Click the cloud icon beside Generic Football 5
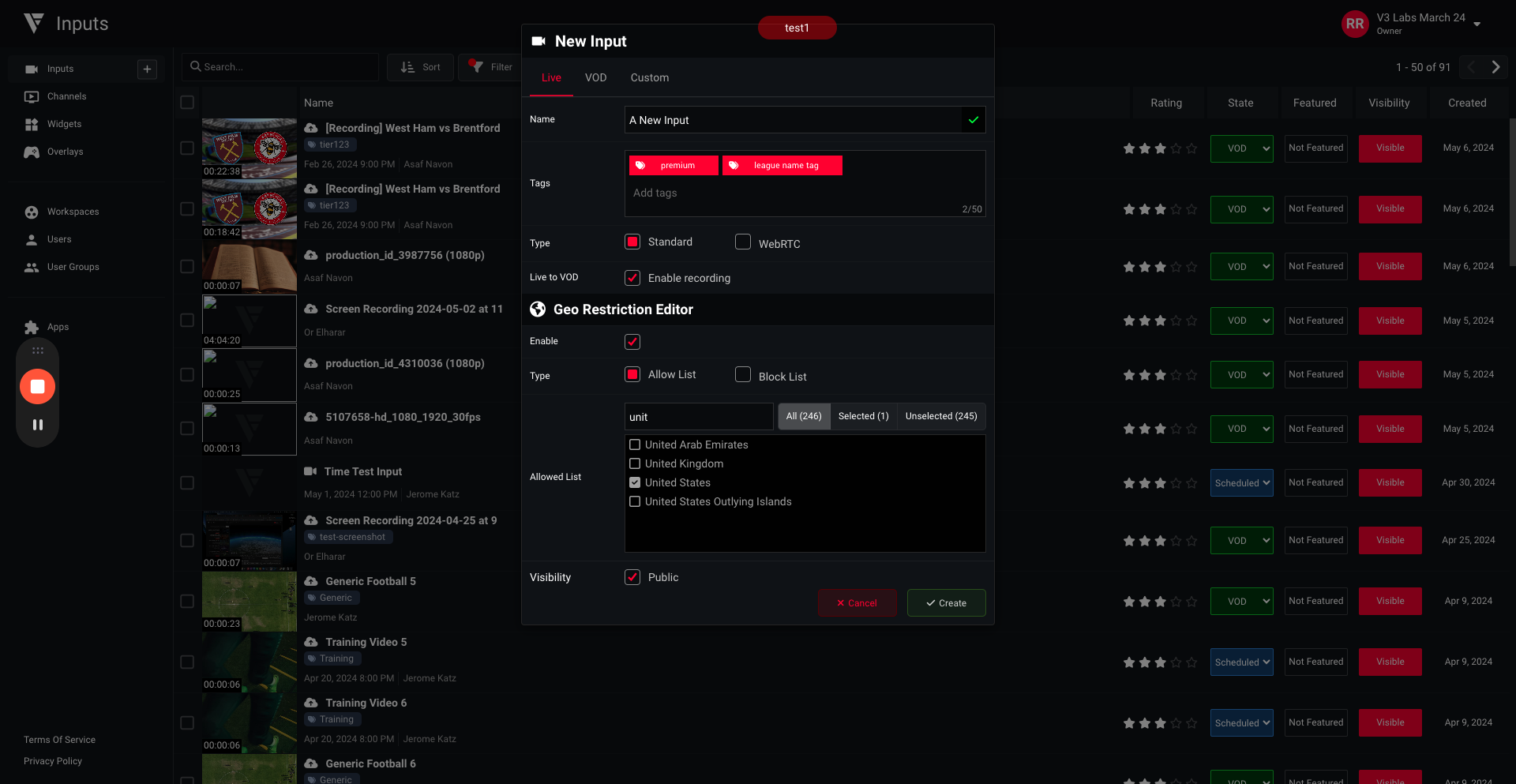1516x784 pixels. pyautogui.click(x=311, y=581)
